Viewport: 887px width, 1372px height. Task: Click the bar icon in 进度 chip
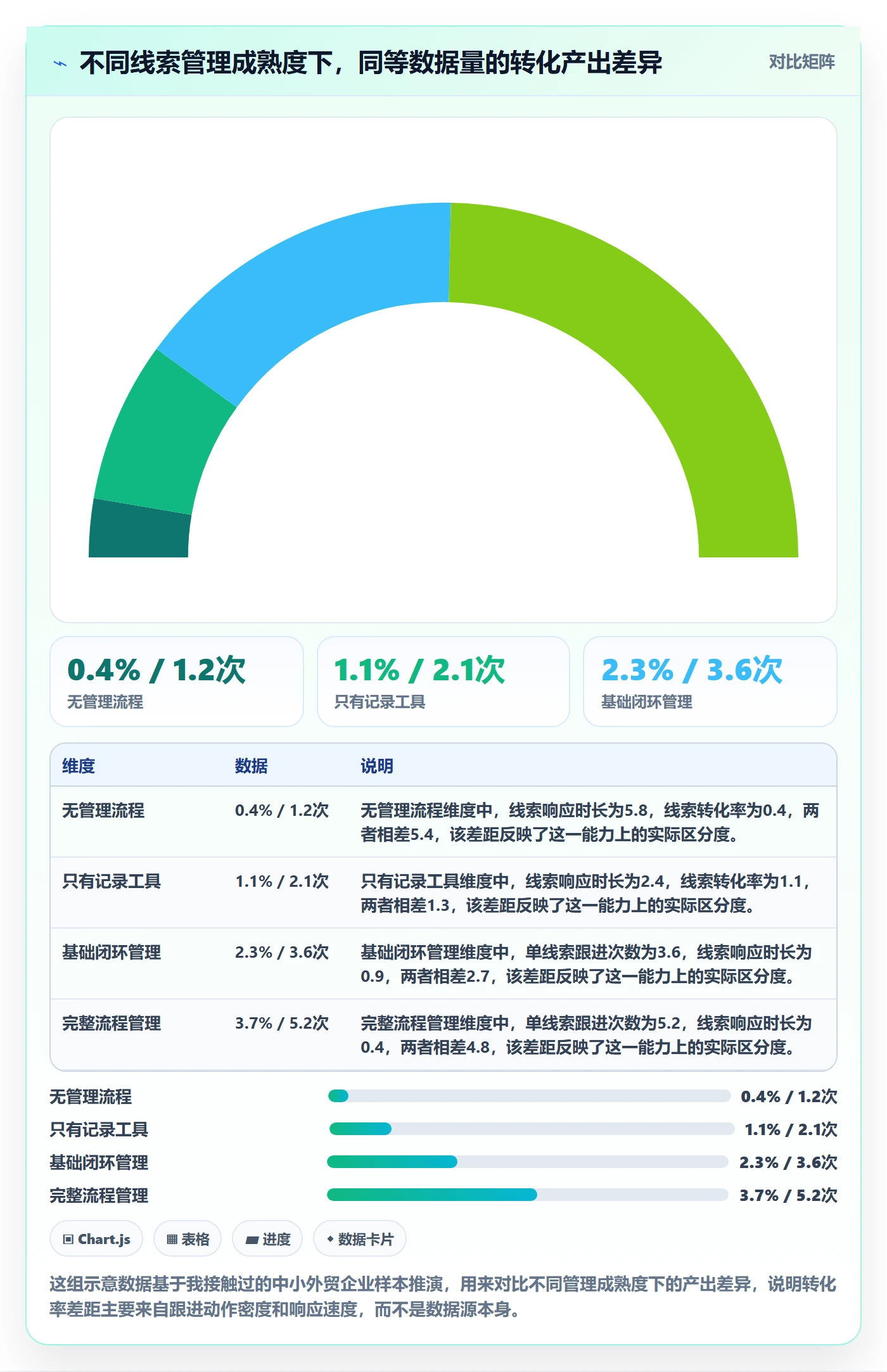(x=252, y=1240)
